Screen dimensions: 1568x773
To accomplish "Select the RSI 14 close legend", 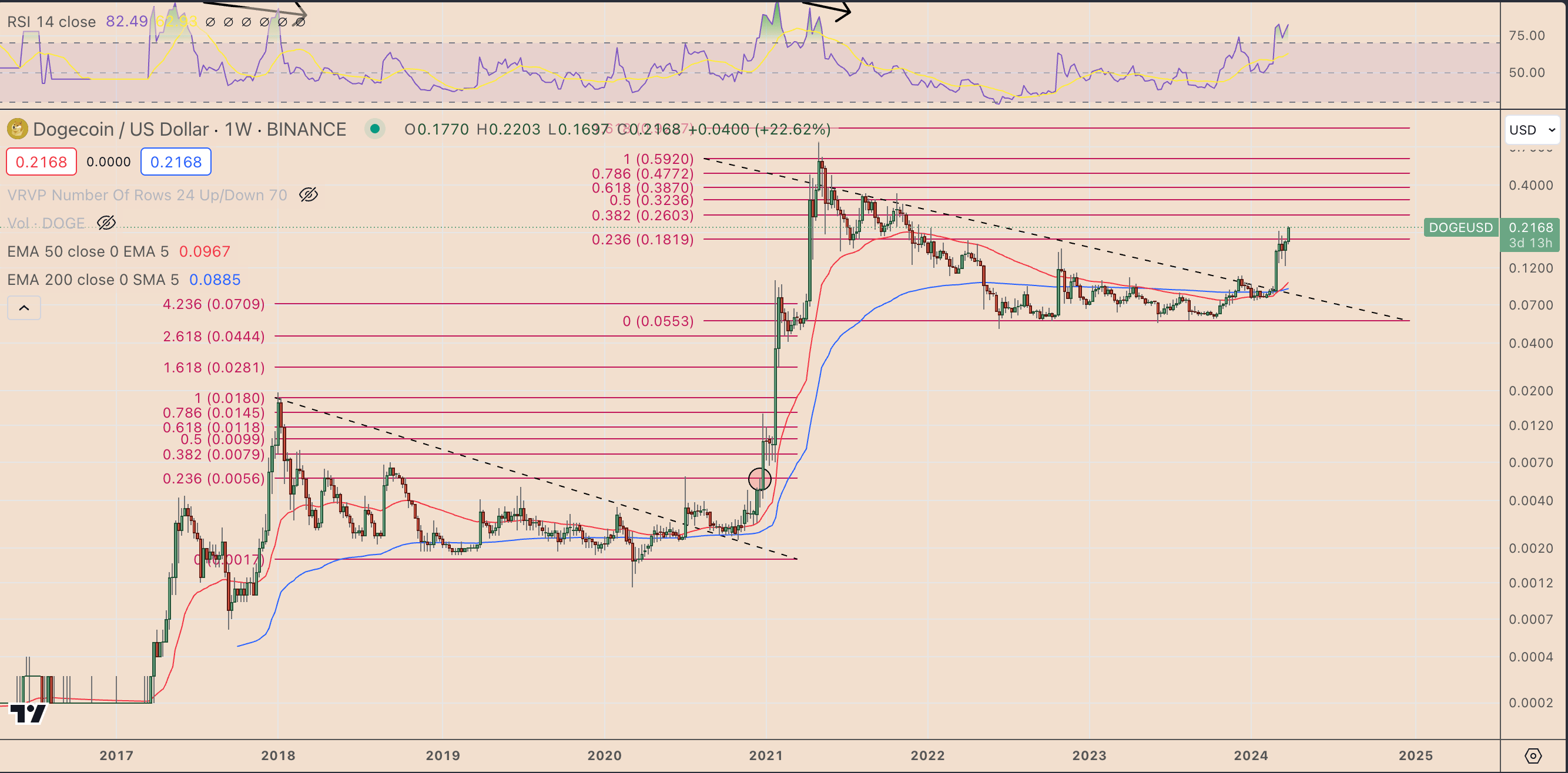I will click(x=52, y=22).
